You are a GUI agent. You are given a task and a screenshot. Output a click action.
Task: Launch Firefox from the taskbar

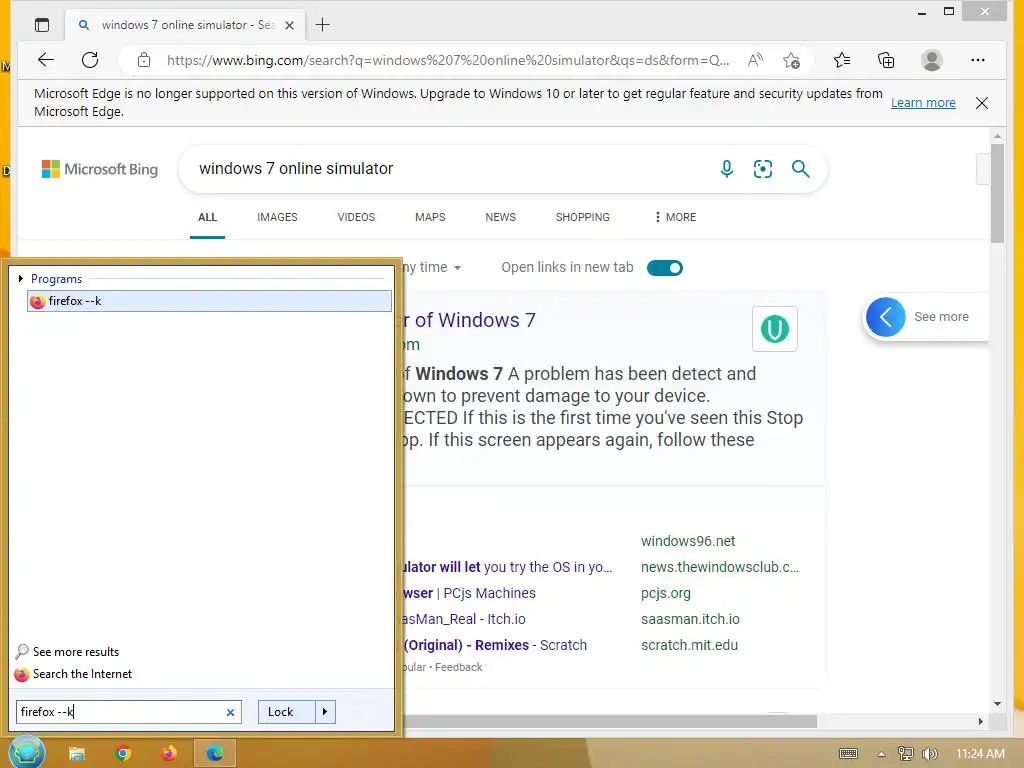point(168,754)
